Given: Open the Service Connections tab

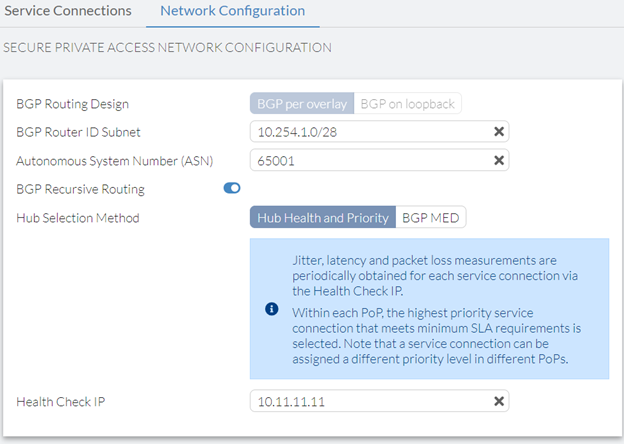Looking at the screenshot, I should (67, 11).
